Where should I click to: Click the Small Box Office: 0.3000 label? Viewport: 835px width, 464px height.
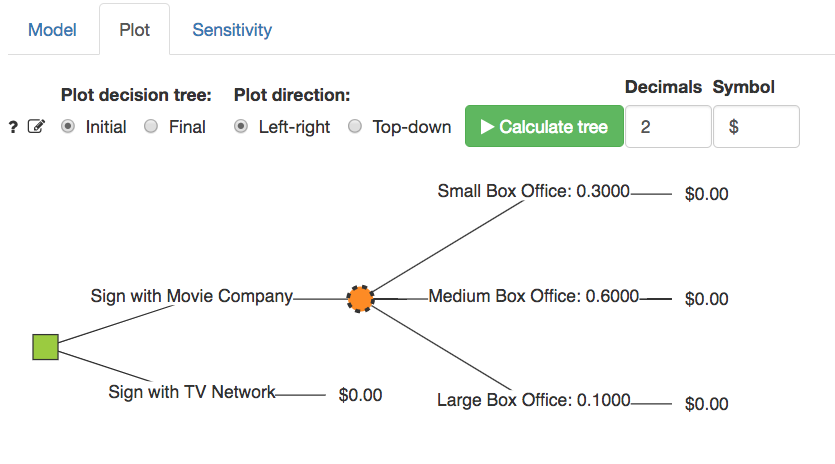(x=533, y=191)
